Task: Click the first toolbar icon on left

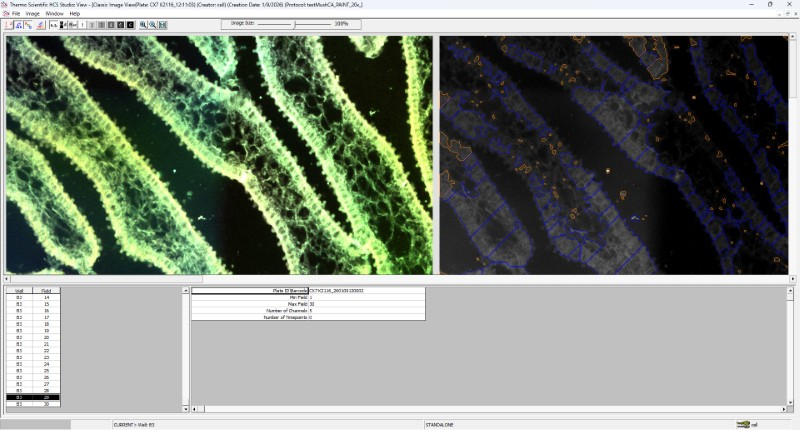Action: point(9,25)
